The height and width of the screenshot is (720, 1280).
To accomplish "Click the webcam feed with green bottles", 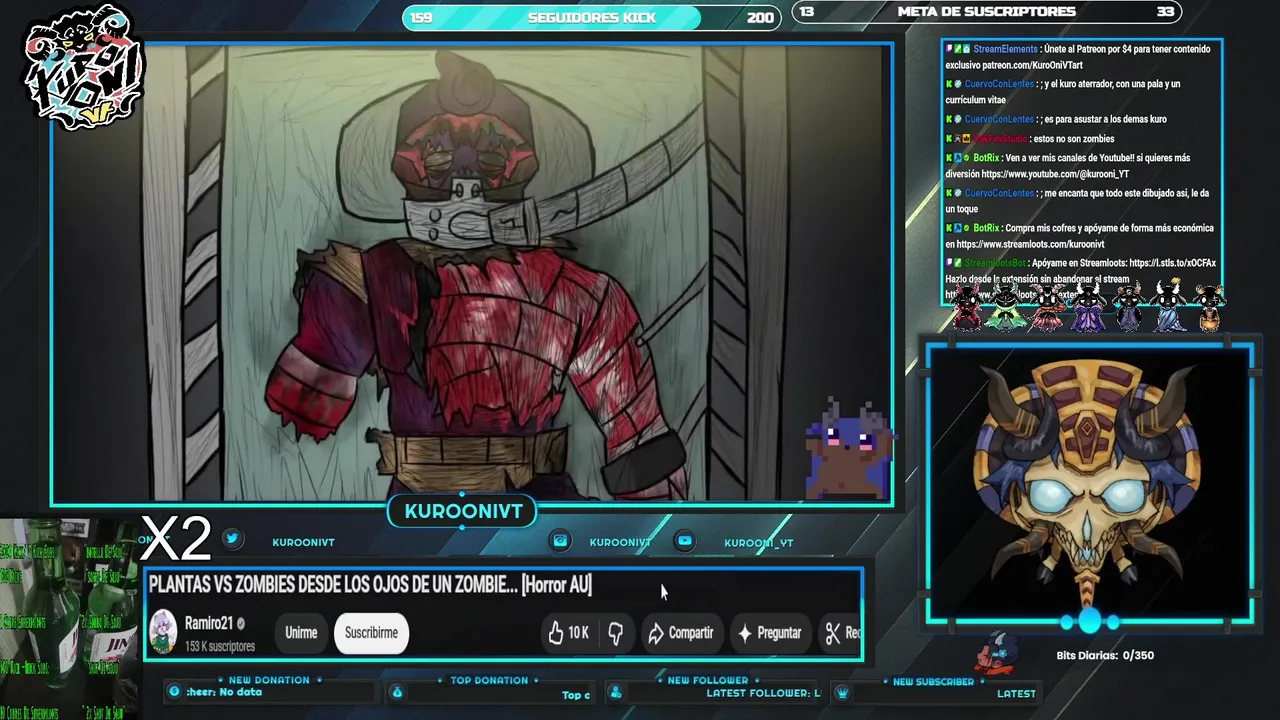I will click(70, 618).
